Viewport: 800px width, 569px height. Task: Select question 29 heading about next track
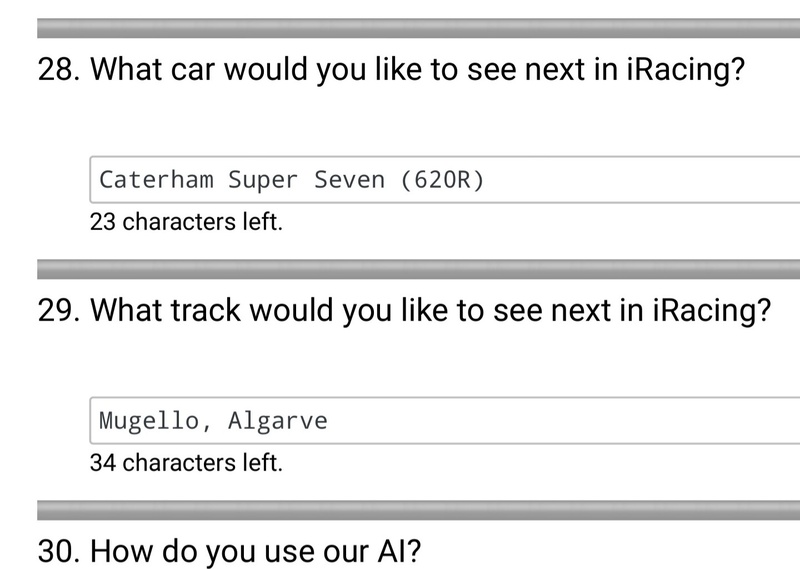[x=432, y=311]
